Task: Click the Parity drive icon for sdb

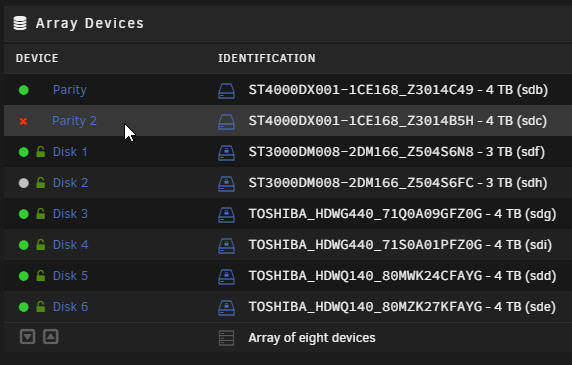Action: 227,90
